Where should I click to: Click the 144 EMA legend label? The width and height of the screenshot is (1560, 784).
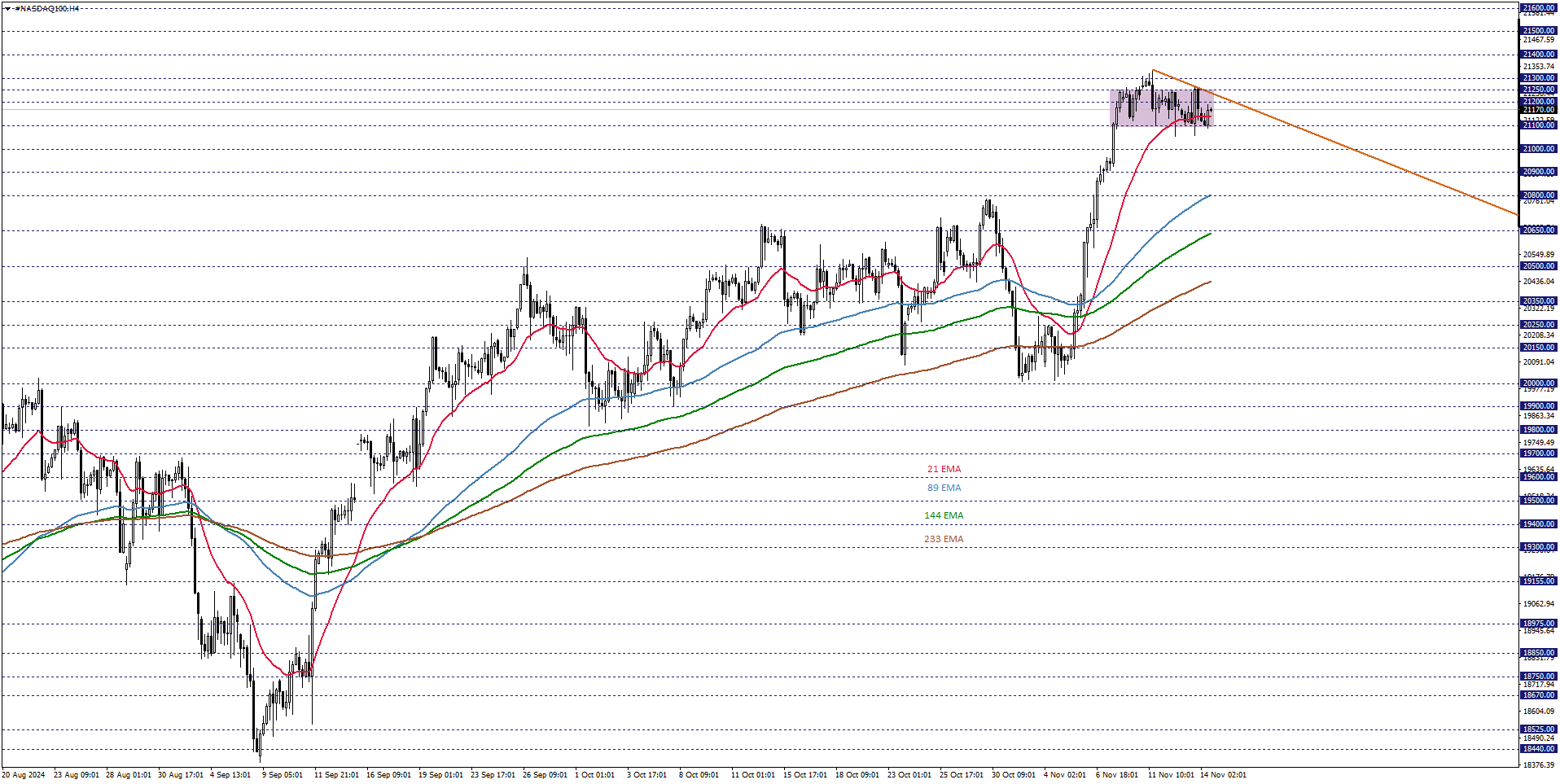(944, 515)
